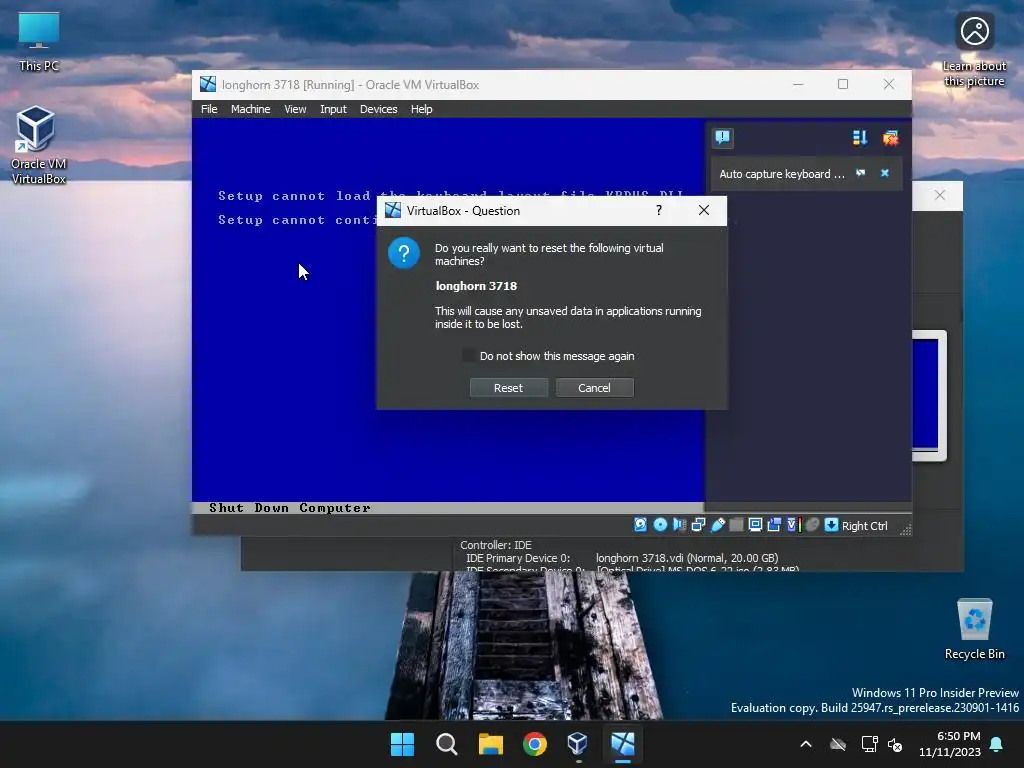Click 'Shut Down Computer' in the guest screen
1024x768 pixels.
click(290, 508)
